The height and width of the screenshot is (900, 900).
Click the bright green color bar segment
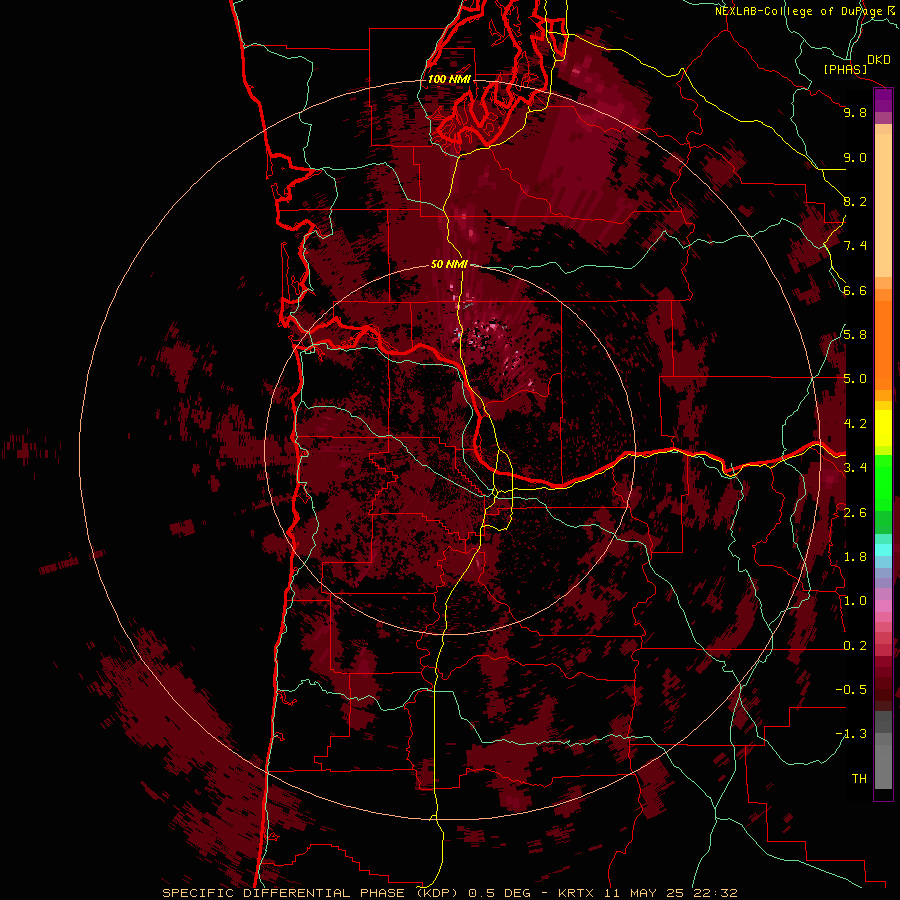point(883,483)
